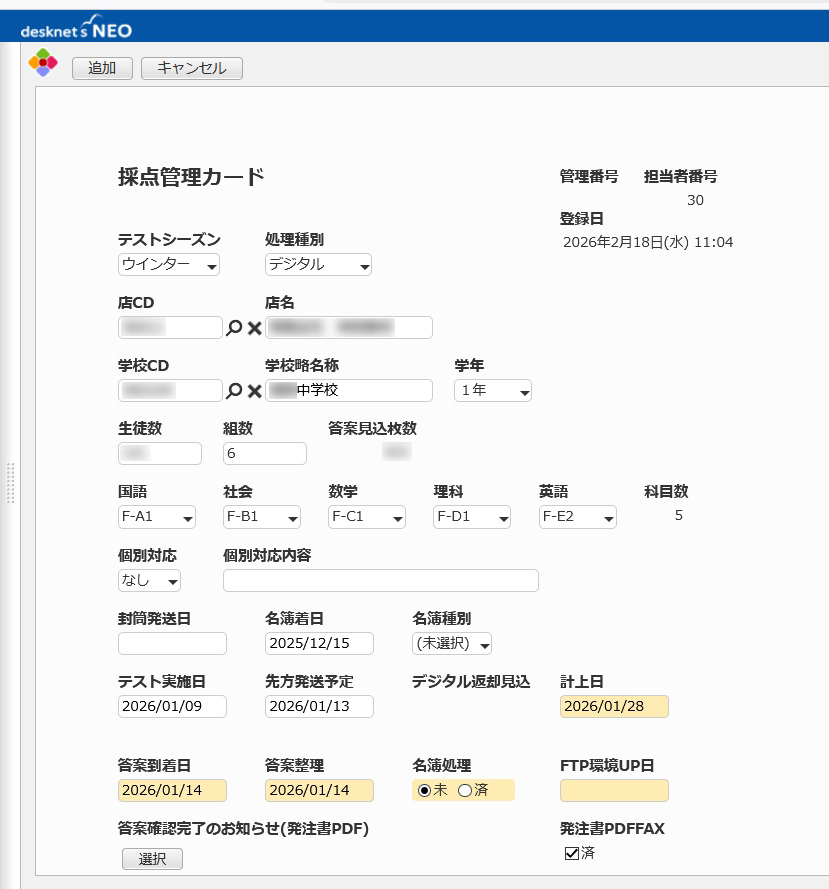This screenshot has height=889, width=829.
Task: Click the 計上日 date field
Action: pos(614,707)
